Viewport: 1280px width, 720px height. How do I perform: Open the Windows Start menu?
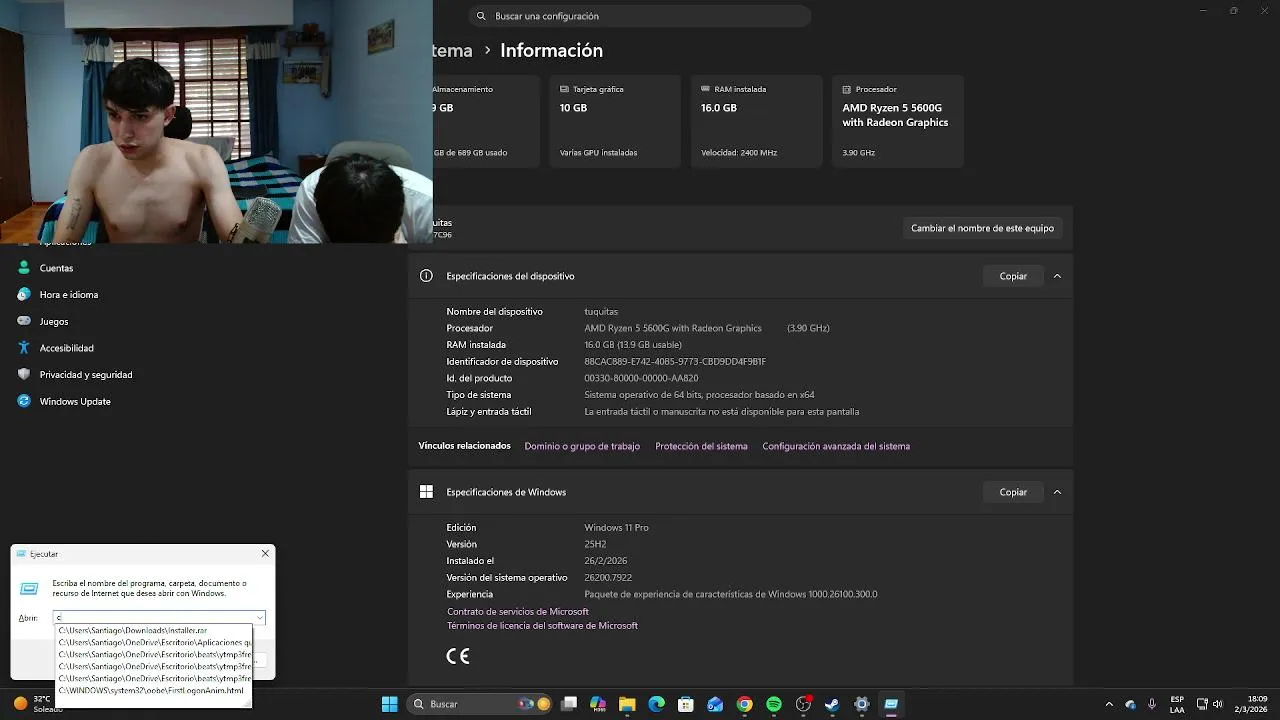point(390,704)
